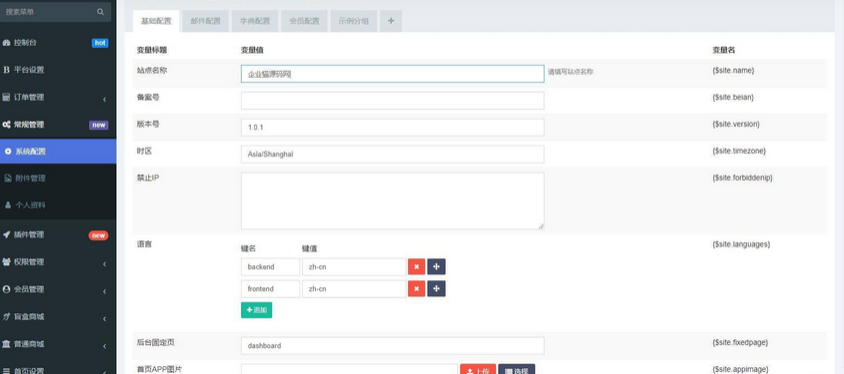Click the 请填写站点名称 hint text
Viewport: 844px width, 374px height.
571,72
